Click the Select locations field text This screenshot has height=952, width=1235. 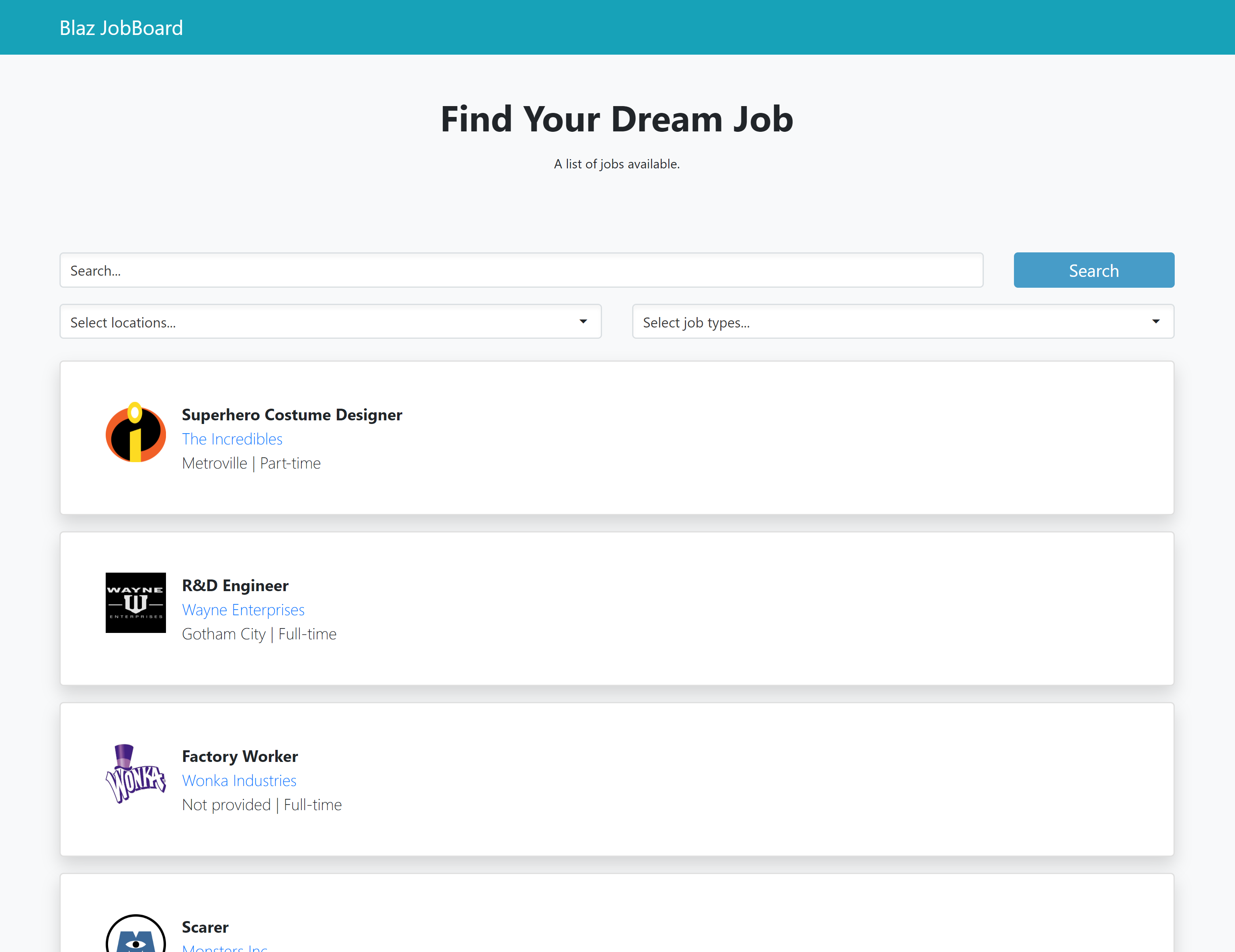click(123, 323)
